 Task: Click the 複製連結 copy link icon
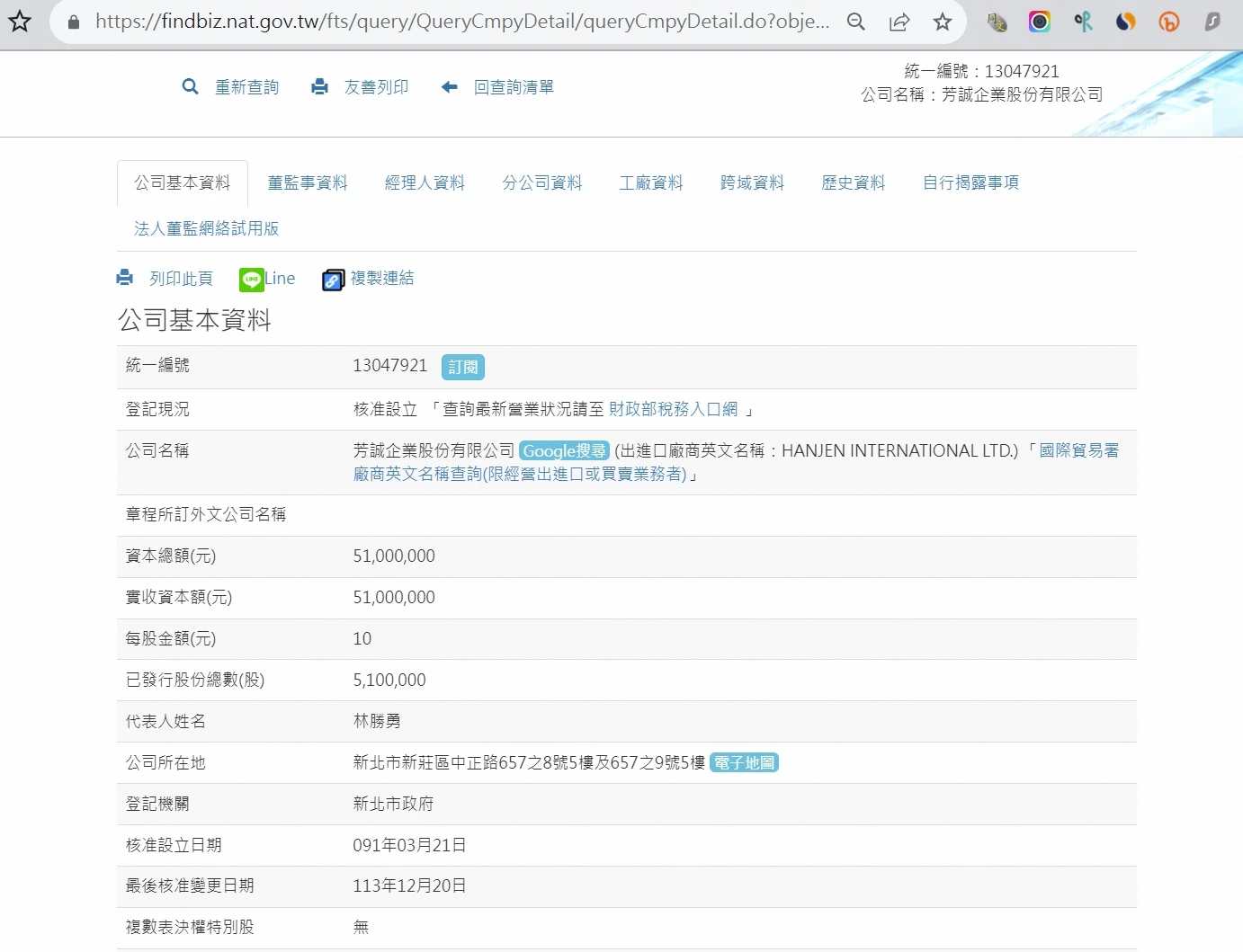(x=333, y=280)
